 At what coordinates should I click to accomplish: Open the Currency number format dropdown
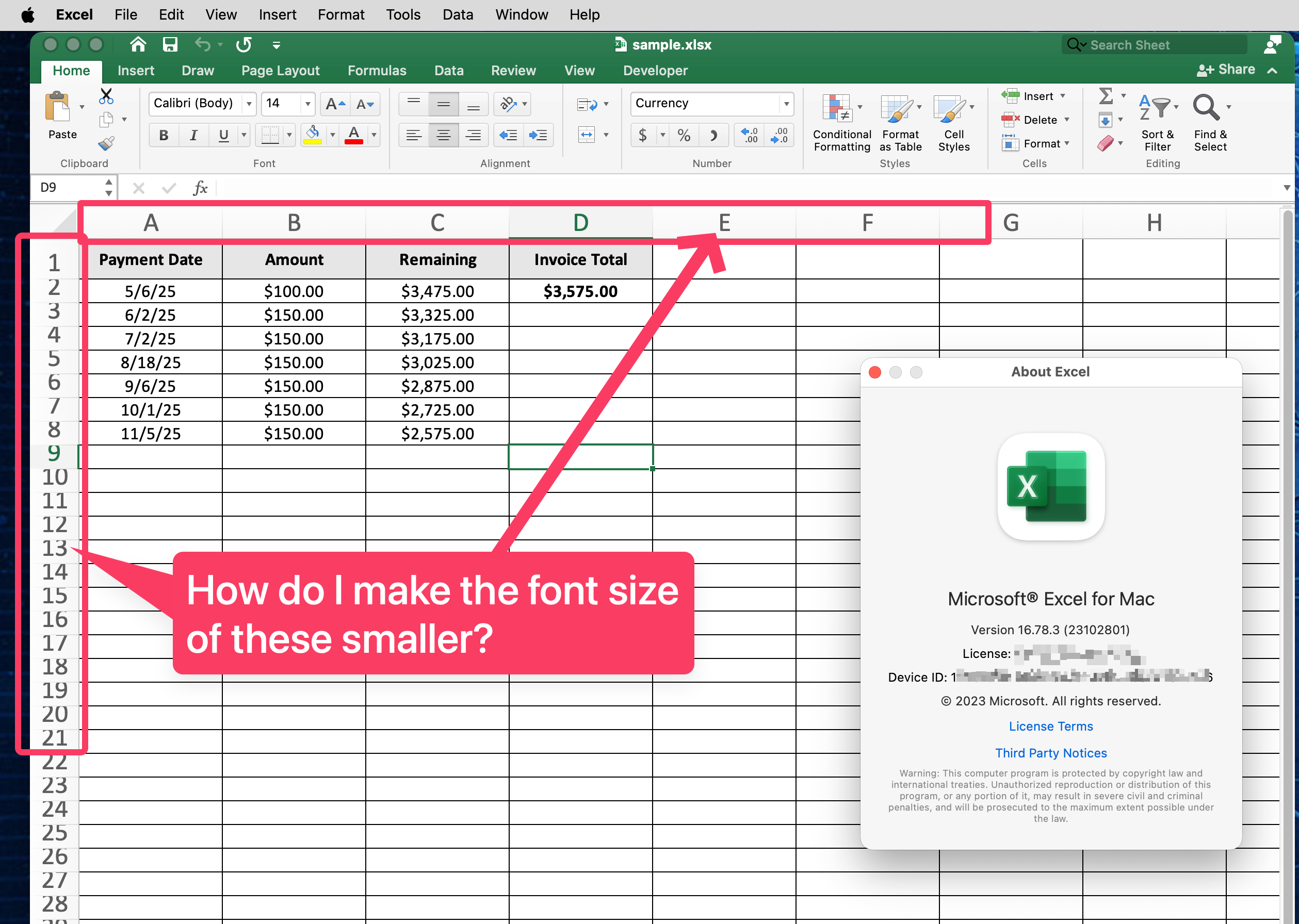pyautogui.click(x=786, y=104)
